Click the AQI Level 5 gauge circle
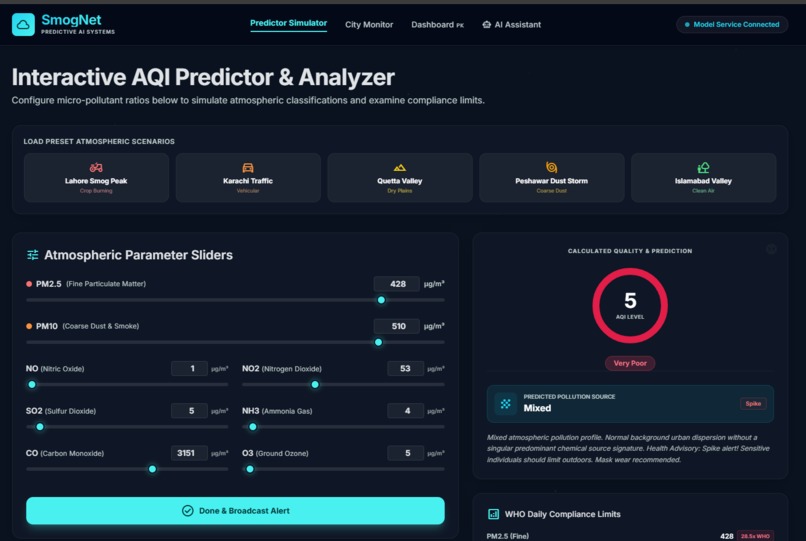 [630, 305]
